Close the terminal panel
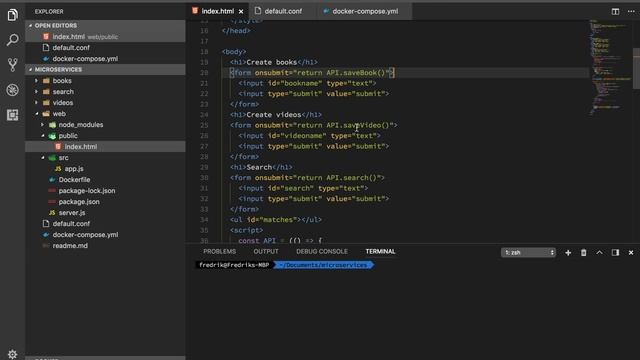The image size is (640, 360). pos(631,253)
